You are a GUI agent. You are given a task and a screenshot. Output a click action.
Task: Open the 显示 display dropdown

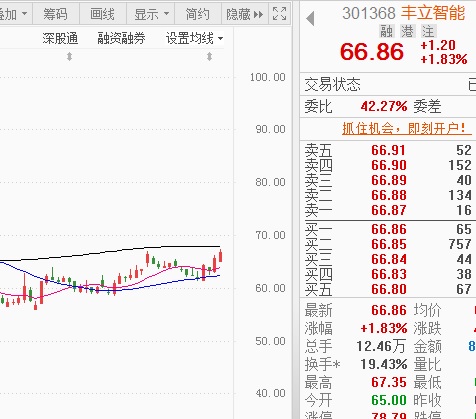point(151,14)
